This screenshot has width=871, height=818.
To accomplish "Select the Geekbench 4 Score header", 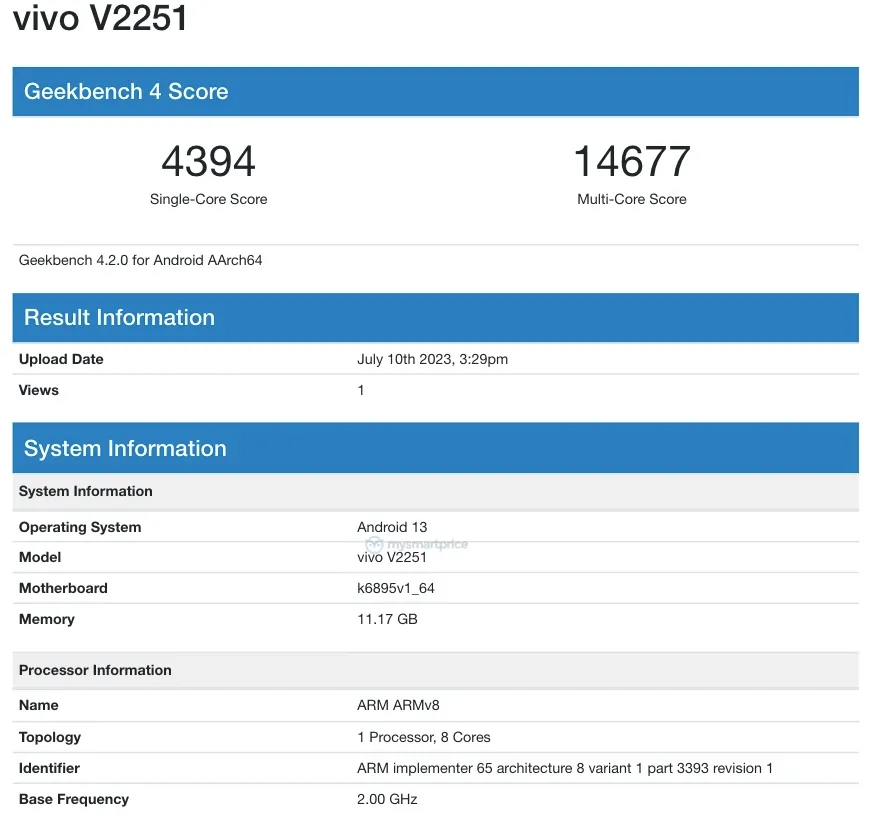I will (126, 91).
